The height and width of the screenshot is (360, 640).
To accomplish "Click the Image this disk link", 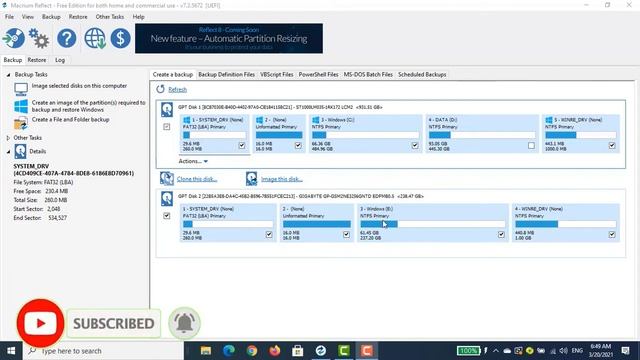I will click(282, 179).
